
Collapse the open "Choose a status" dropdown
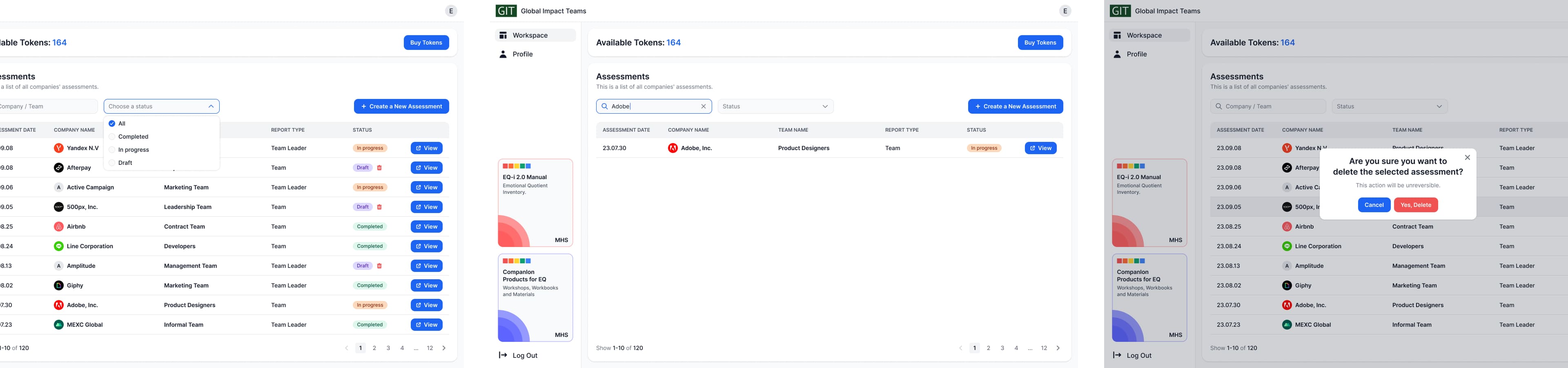click(211, 107)
